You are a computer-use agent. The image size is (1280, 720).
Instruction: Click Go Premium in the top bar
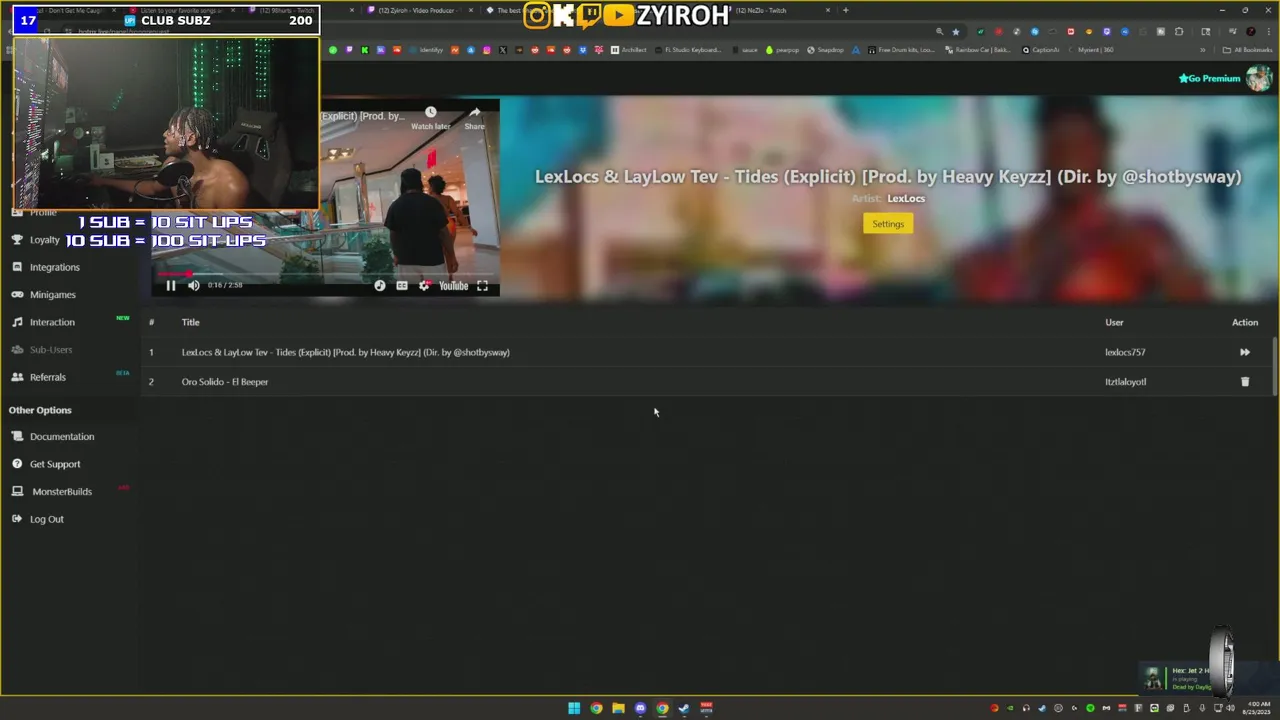1209,79
